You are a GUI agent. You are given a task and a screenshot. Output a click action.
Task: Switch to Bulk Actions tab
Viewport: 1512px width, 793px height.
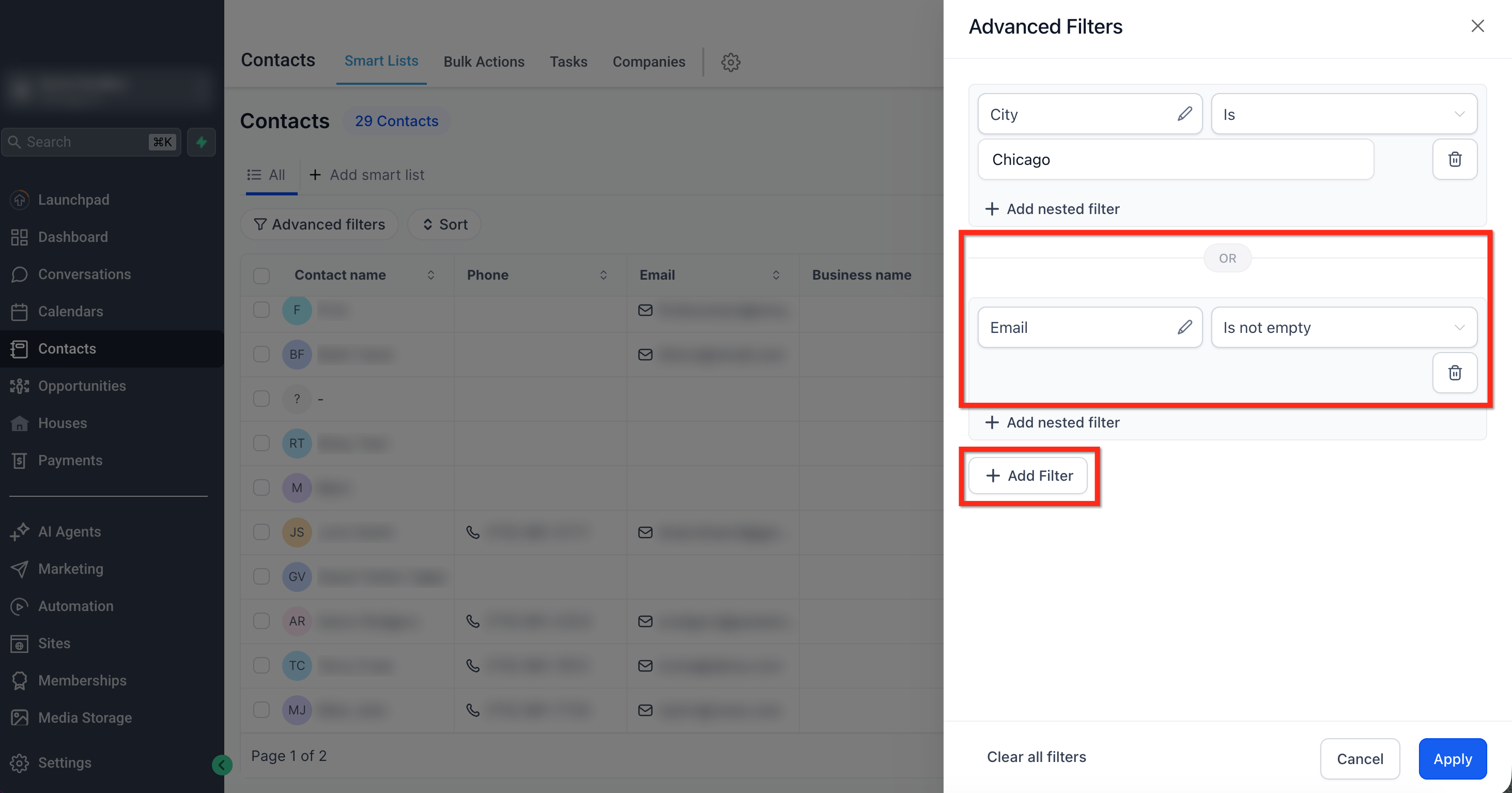pyautogui.click(x=484, y=62)
